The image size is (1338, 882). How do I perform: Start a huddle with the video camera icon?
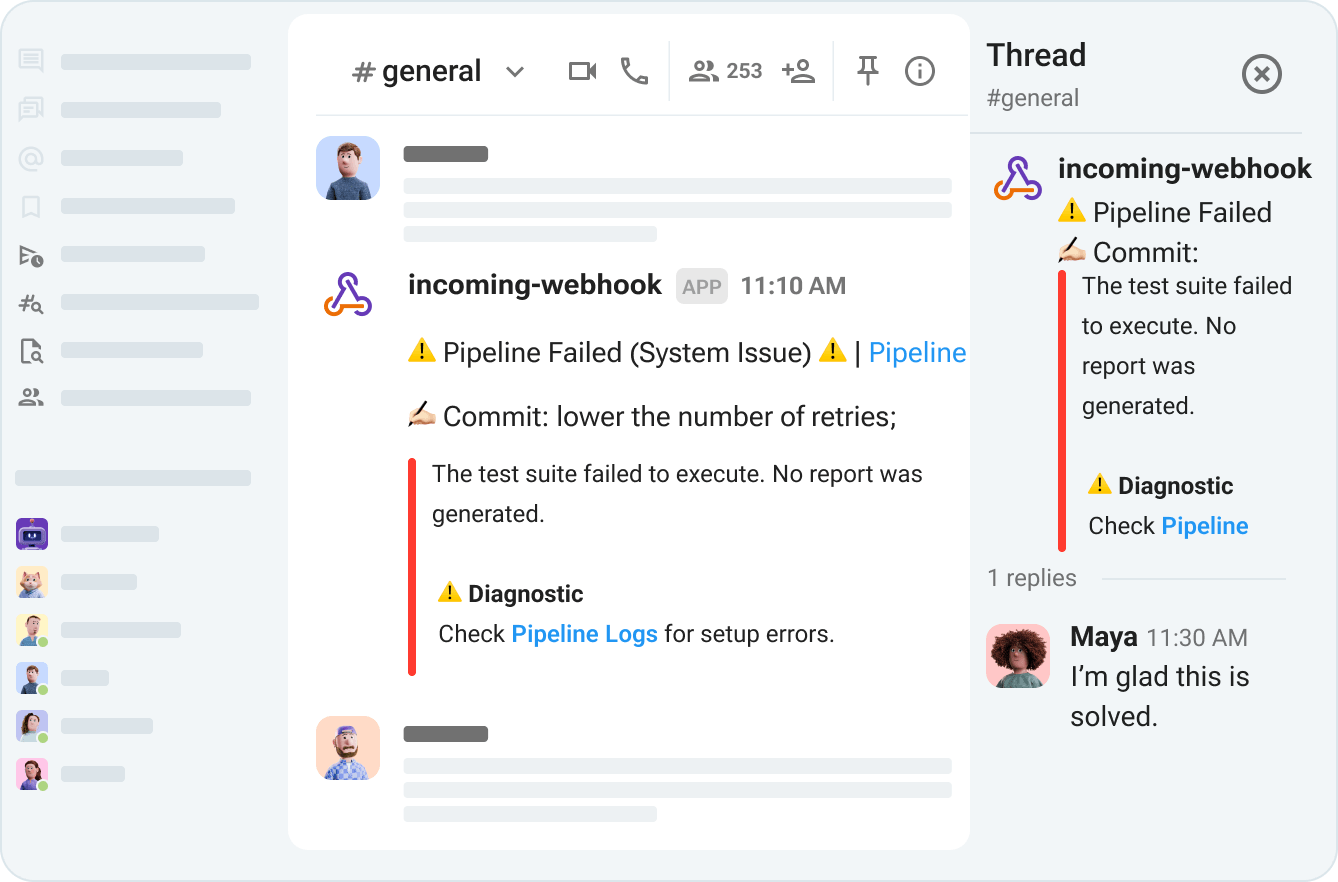582,70
